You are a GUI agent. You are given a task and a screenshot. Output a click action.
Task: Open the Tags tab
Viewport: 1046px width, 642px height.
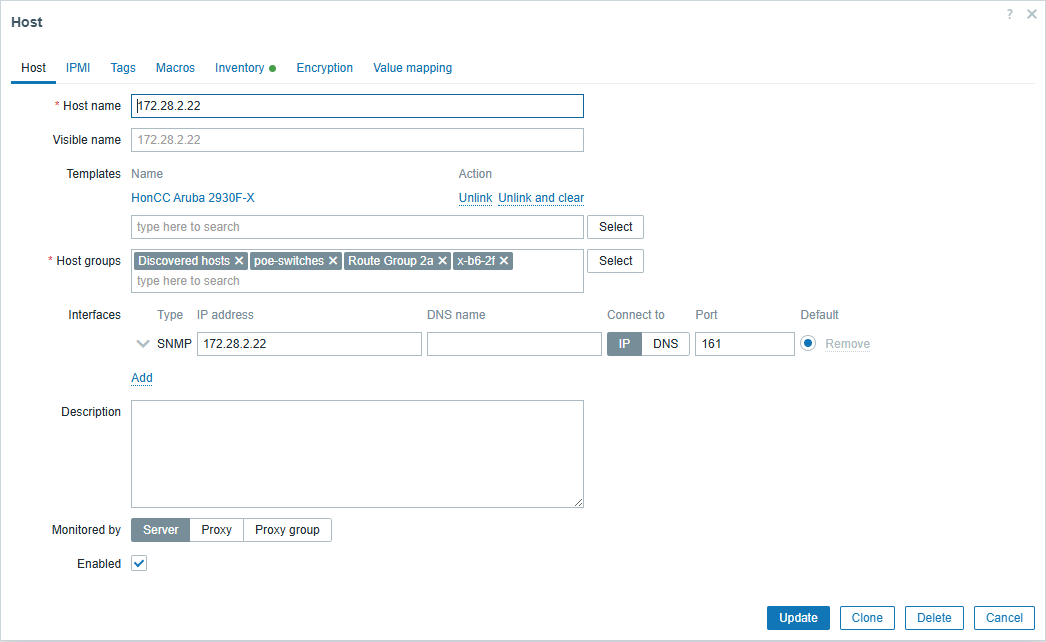(123, 68)
